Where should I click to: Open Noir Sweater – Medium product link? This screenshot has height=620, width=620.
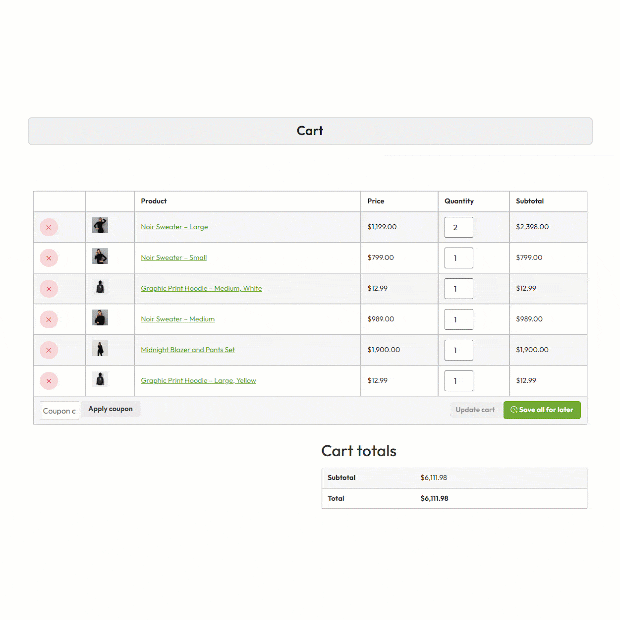tap(178, 319)
